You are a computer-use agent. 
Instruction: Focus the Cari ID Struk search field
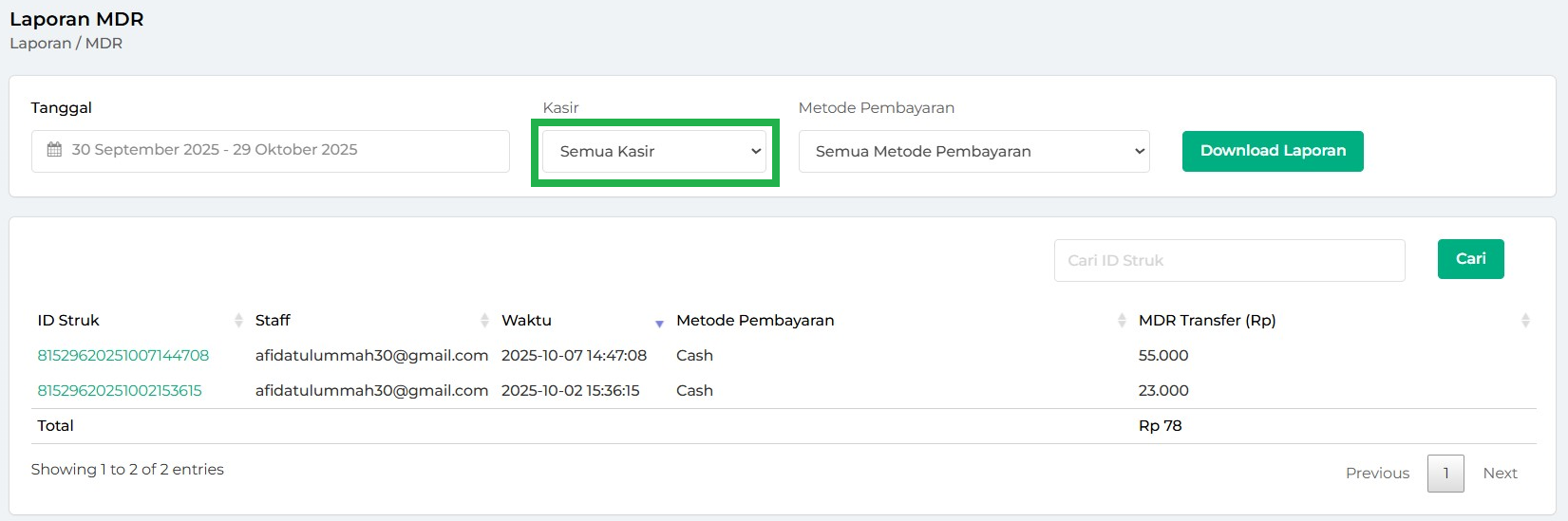pos(1229,260)
